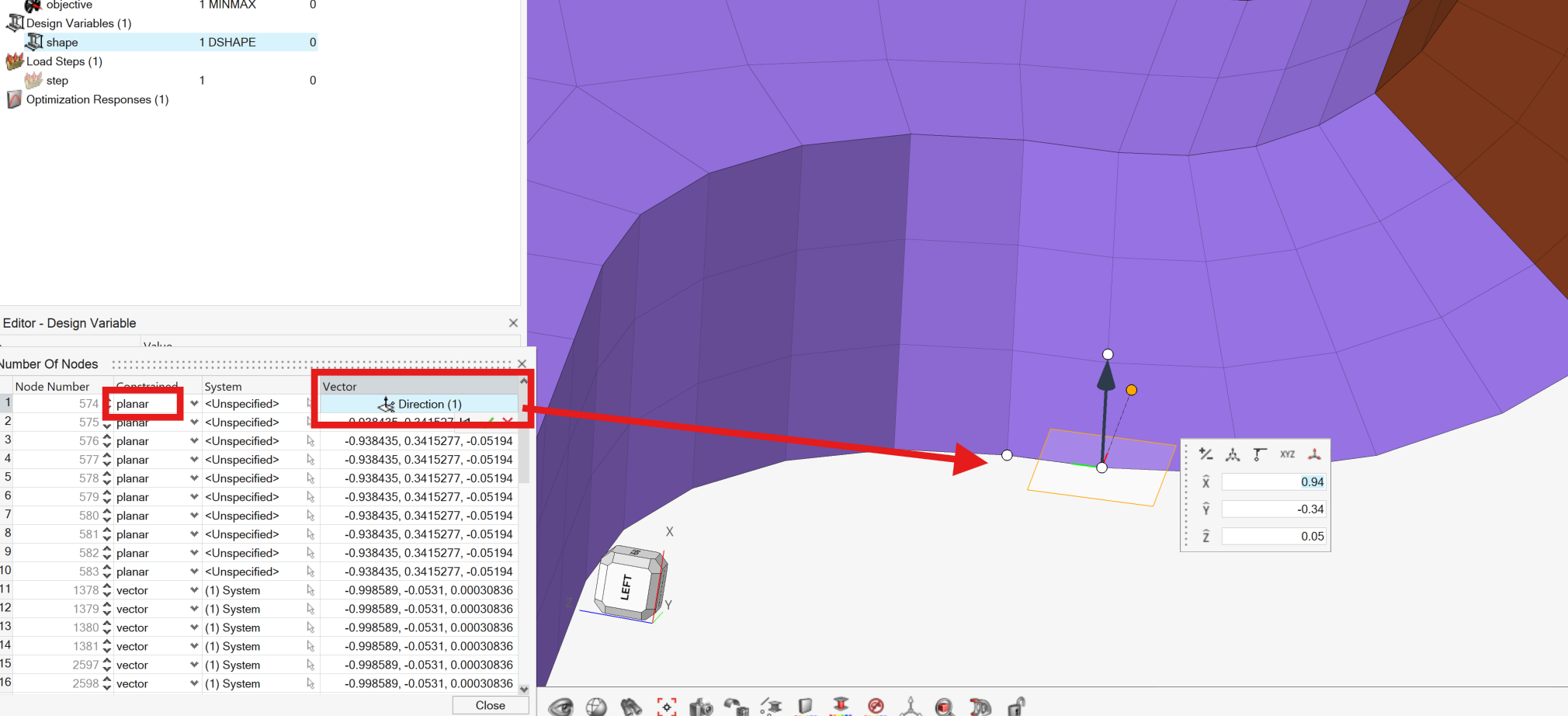1568x716 pixels.
Task: Click the red-tipped clip toolbar icon
Action: (980, 707)
